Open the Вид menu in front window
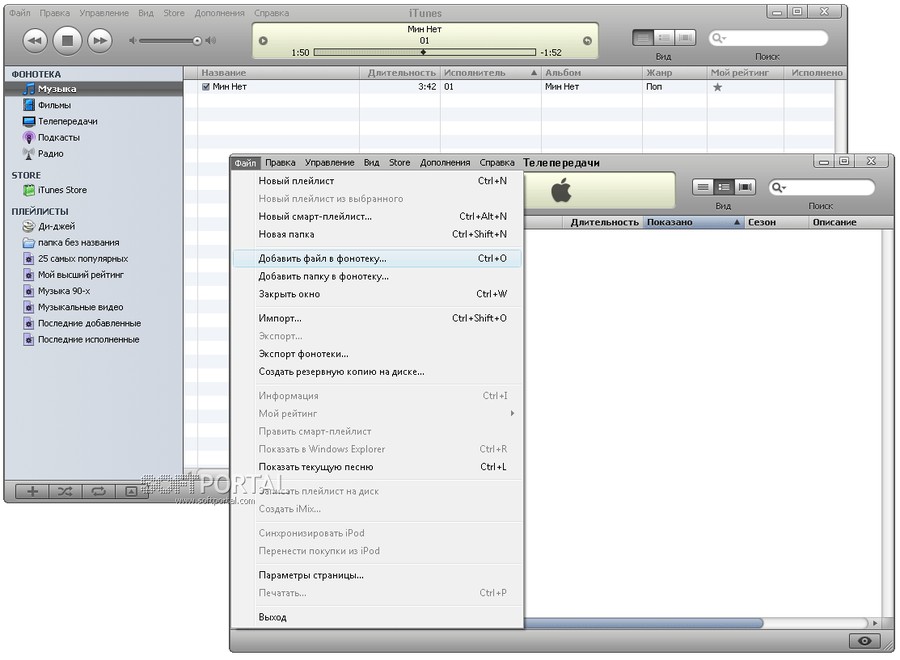The width and height of the screenshot is (900, 660). (x=371, y=163)
